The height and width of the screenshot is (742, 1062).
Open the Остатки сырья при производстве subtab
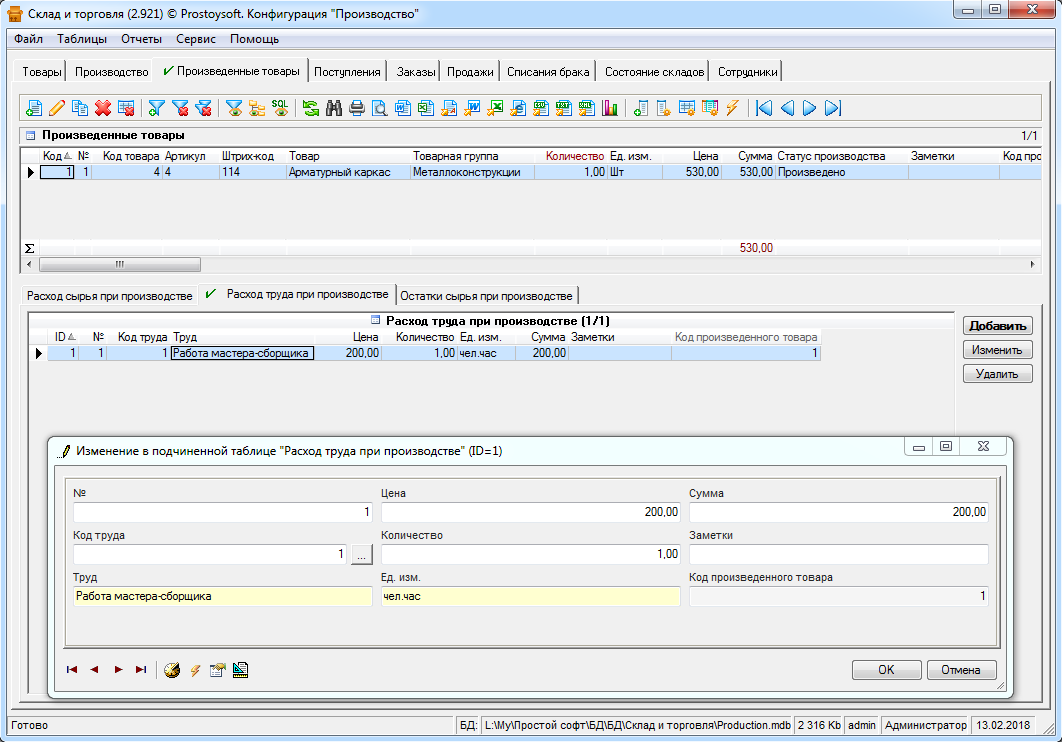pos(486,296)
